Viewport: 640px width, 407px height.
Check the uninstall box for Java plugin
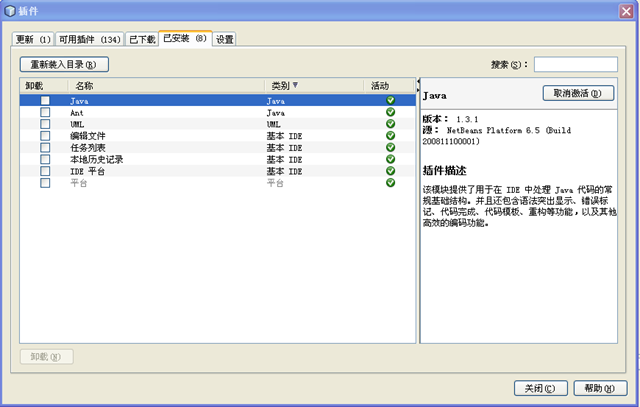point(45,100)
